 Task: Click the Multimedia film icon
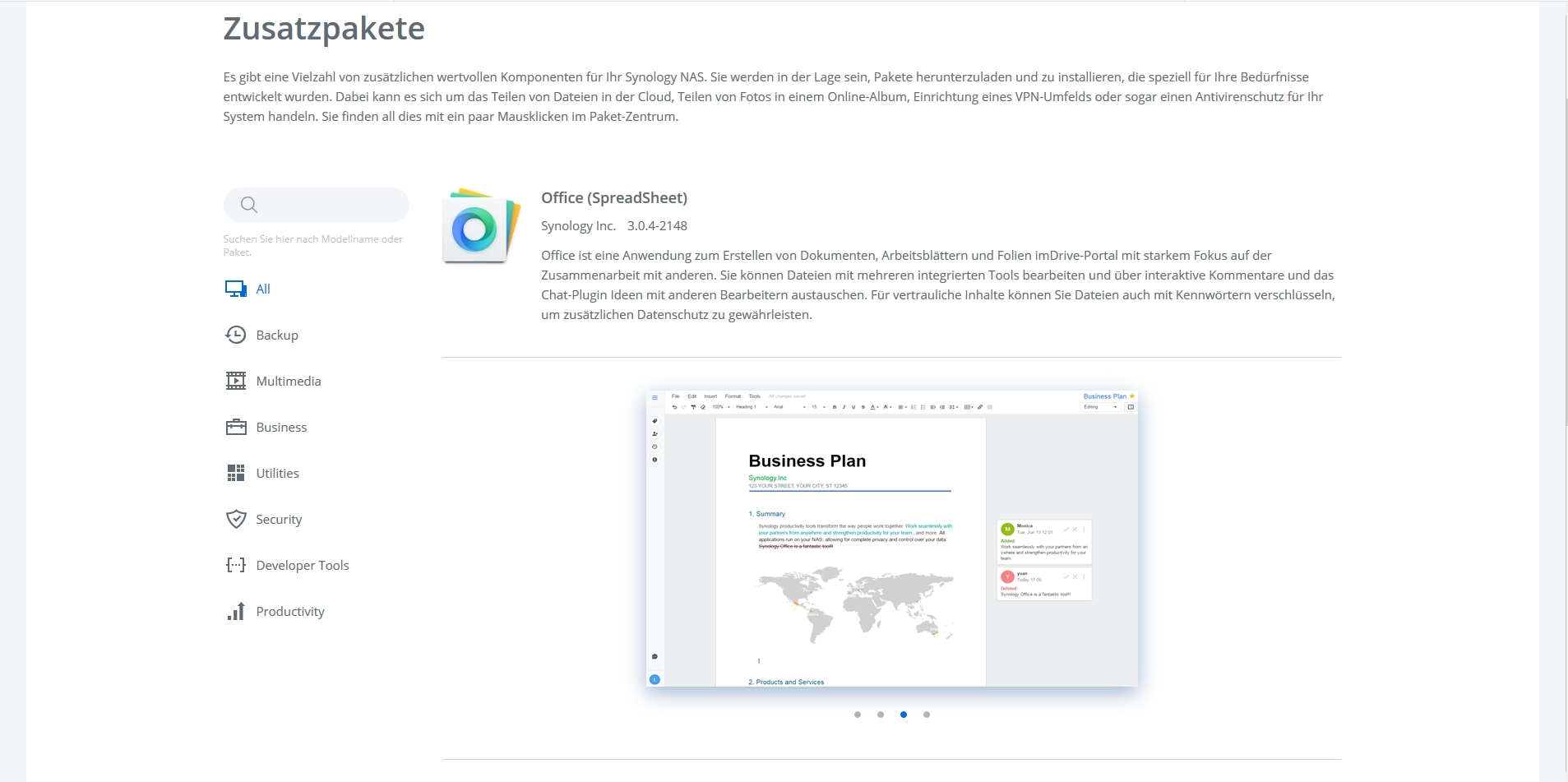coord(236,381)
